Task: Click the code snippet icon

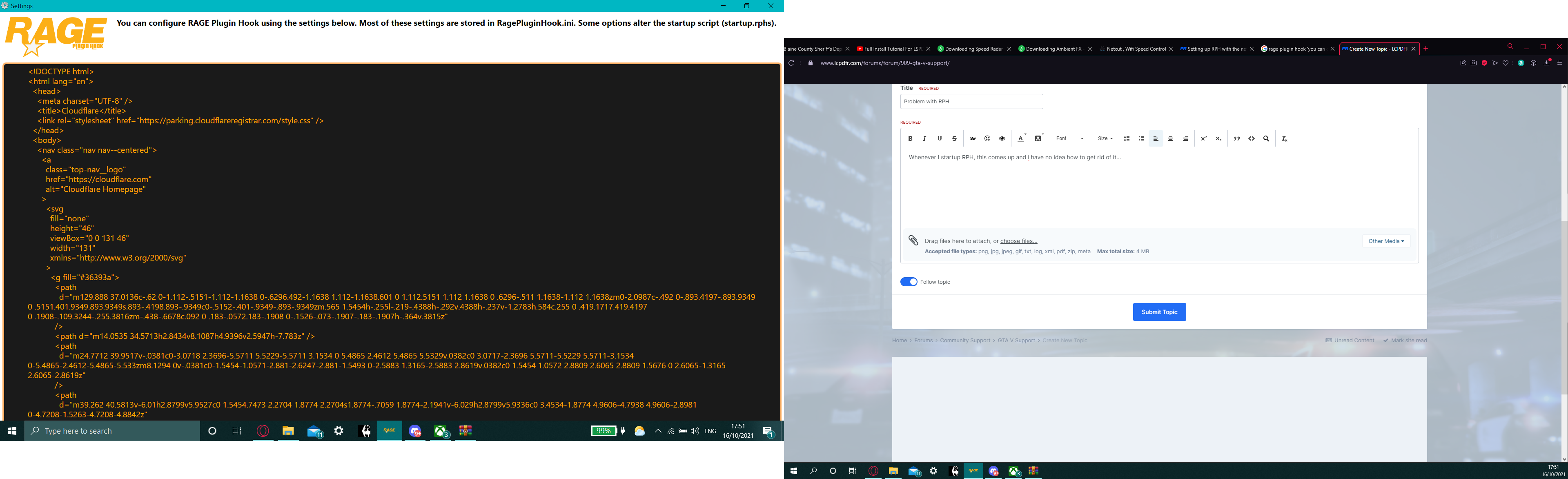Action: coord(1252,139)
